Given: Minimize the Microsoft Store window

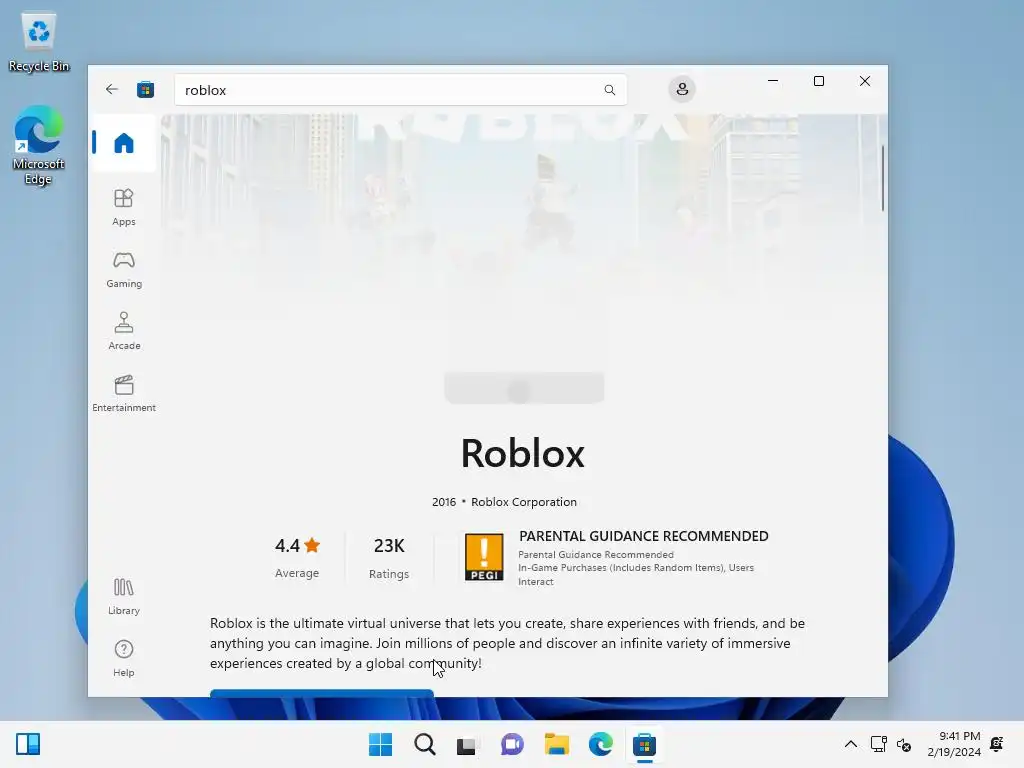Looking at the screenshot, I should click(x=773, y=81).
